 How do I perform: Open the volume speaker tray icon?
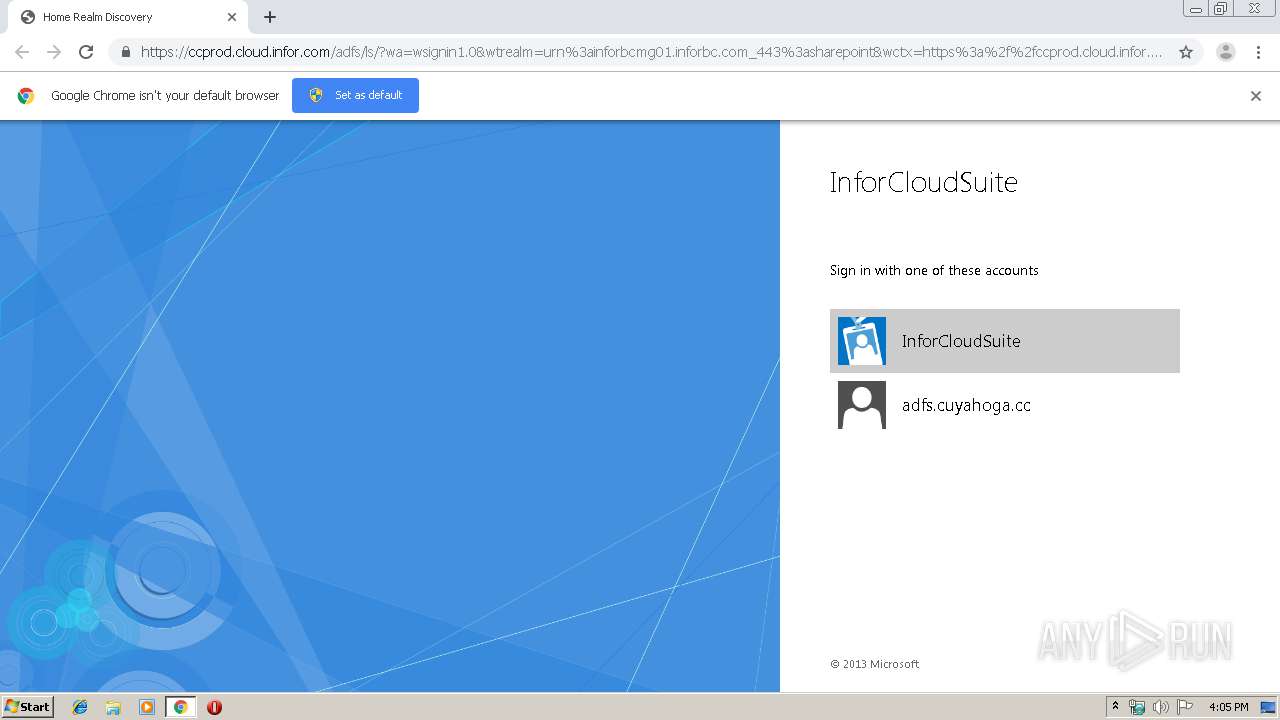1161,707
